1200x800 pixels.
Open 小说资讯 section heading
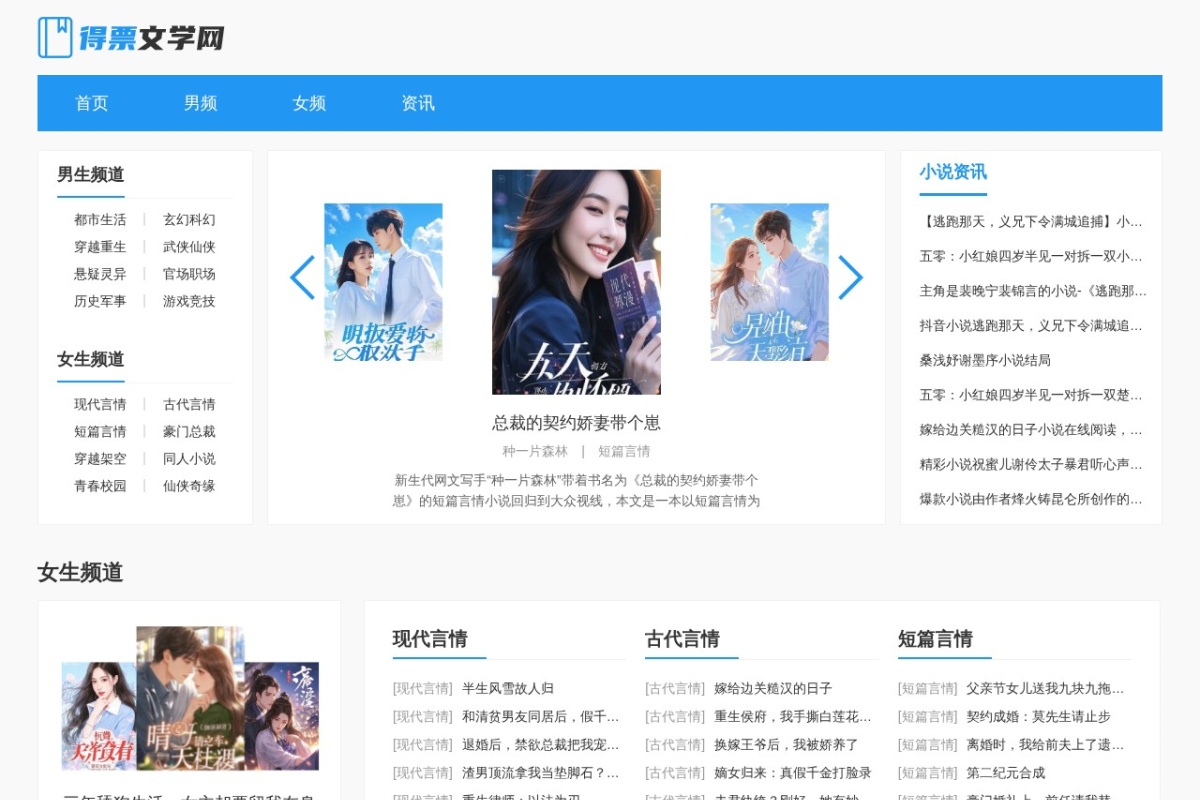953,172
